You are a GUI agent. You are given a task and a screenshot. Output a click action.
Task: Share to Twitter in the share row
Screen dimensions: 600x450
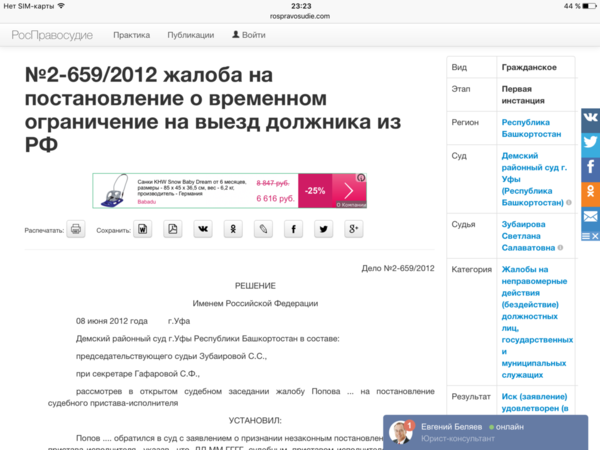point(323,229)
